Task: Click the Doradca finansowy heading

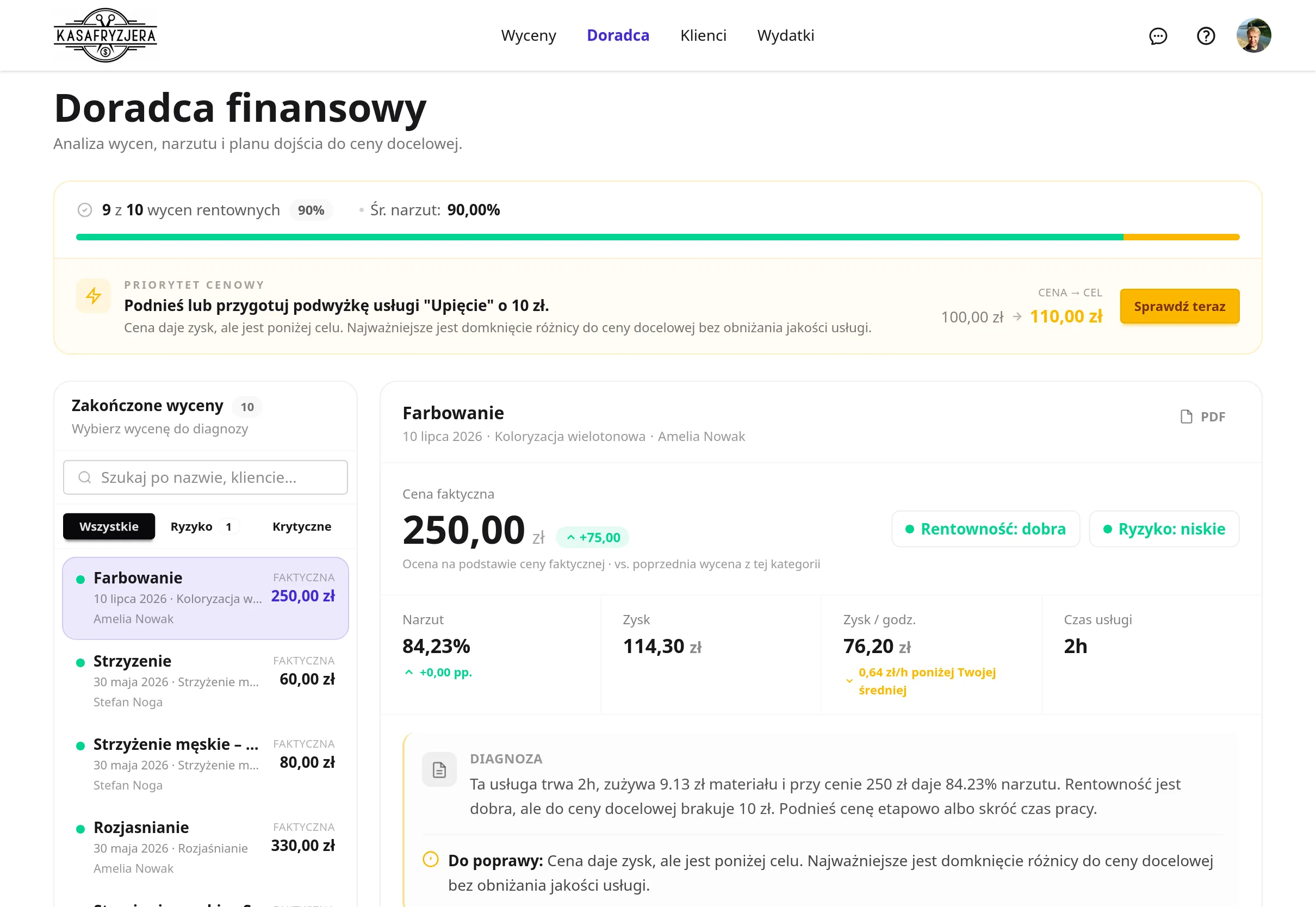Action: [x=240, y=108]
